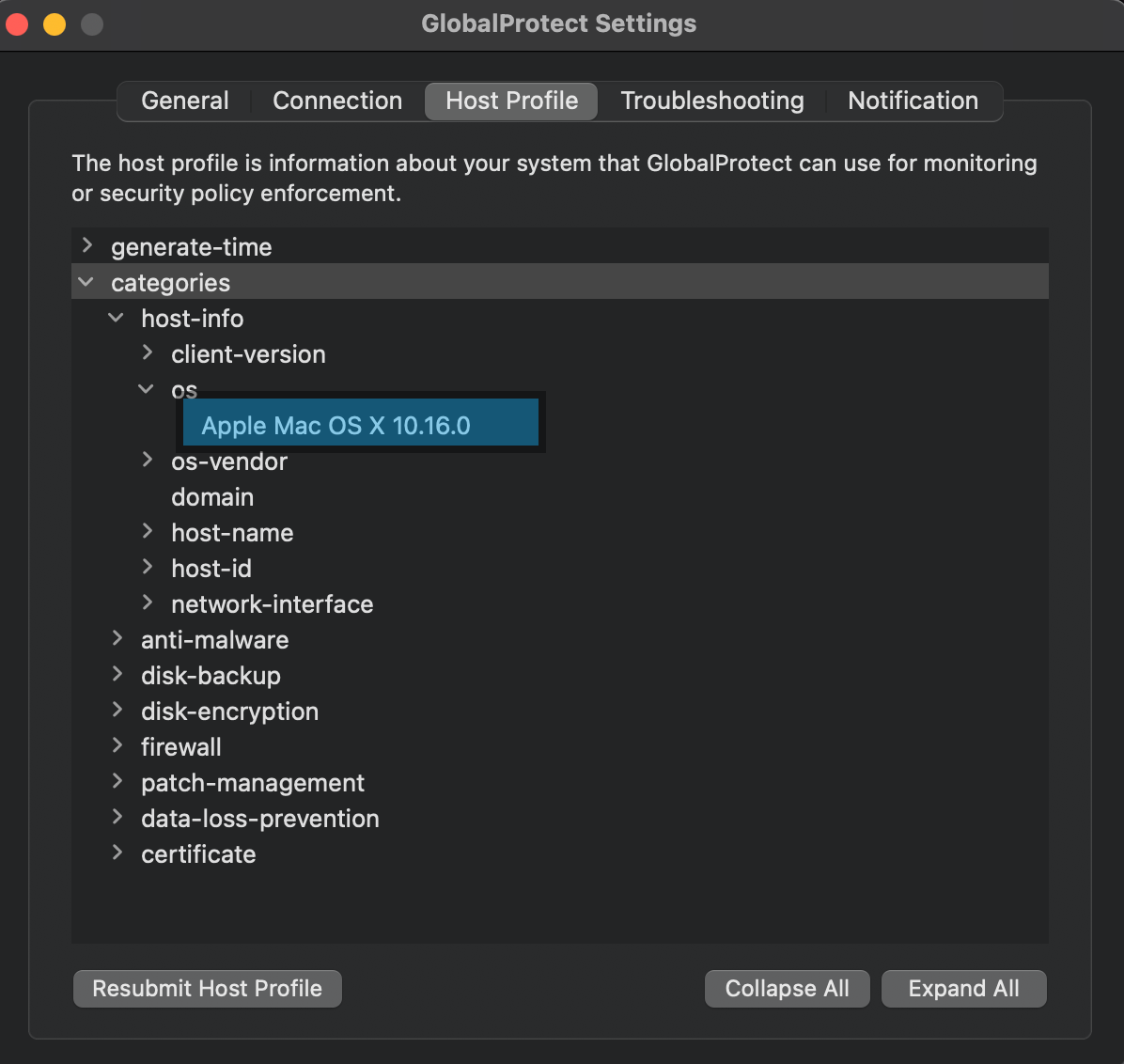This screenshot has height=1064, width=1124.
Task: Click the Resubmit Host Profile button
Action: (207, 988)
